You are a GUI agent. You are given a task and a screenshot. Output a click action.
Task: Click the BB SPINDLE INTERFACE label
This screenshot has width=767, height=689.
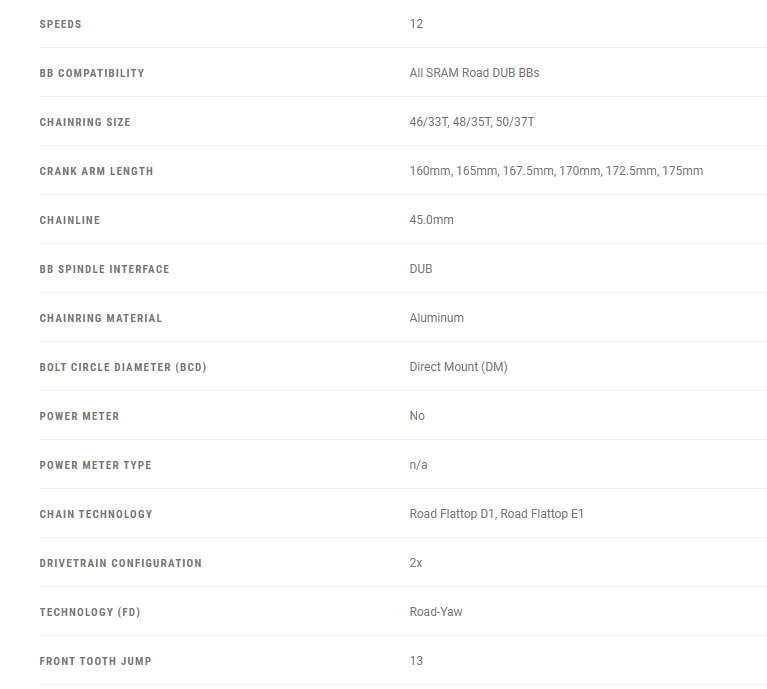[105, 269]
